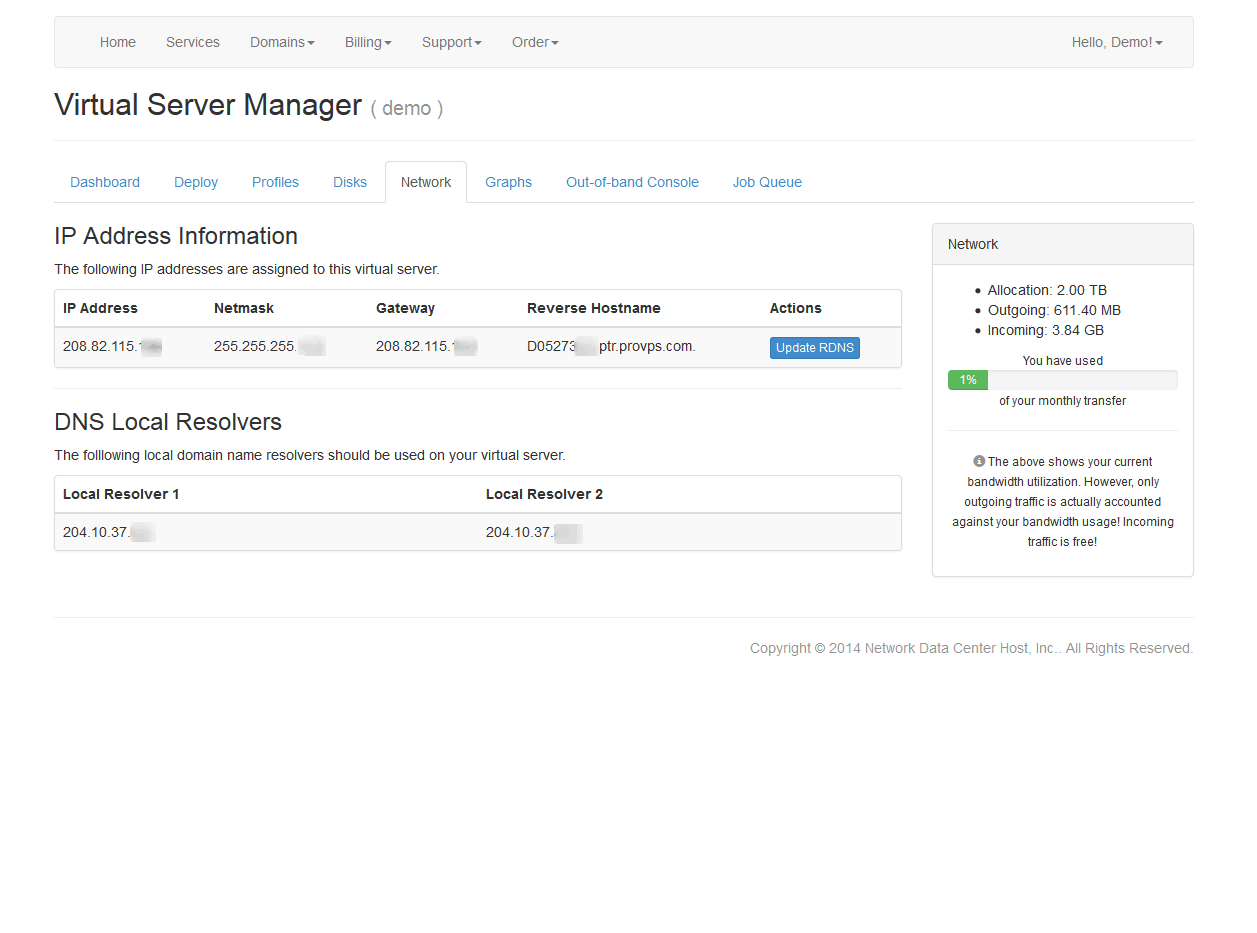The width and height of the screenshot is (1257, 933).
Task: Expand the Order dropdown menu
Action: point(535,42)
